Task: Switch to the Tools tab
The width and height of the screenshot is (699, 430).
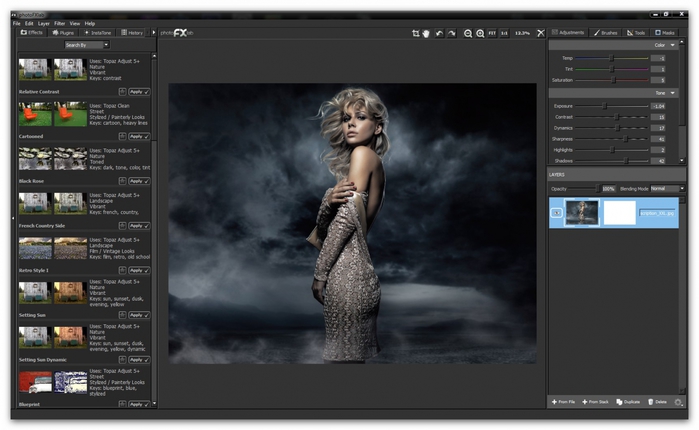Action: tap(636, 33)
